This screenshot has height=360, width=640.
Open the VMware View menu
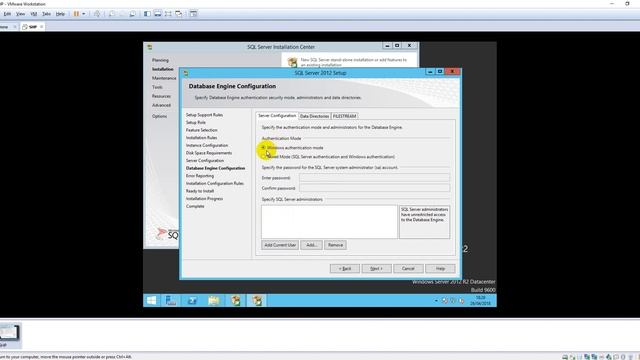[x=20, y=14]
